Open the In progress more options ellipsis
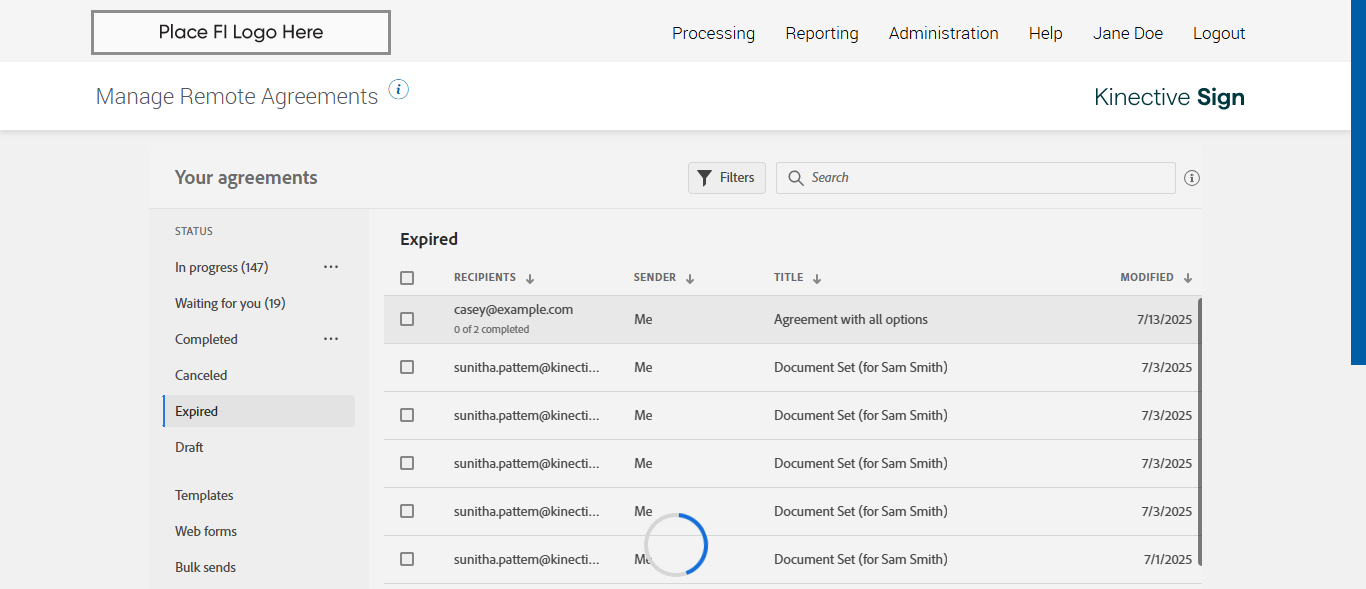This screenshot has height=589, width=1366. (331, 267)
